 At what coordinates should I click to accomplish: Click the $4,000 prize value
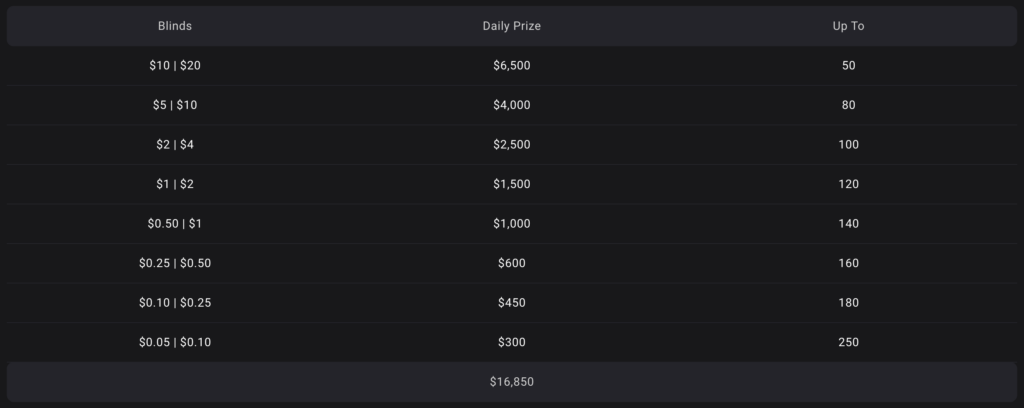tap(511, 105)
